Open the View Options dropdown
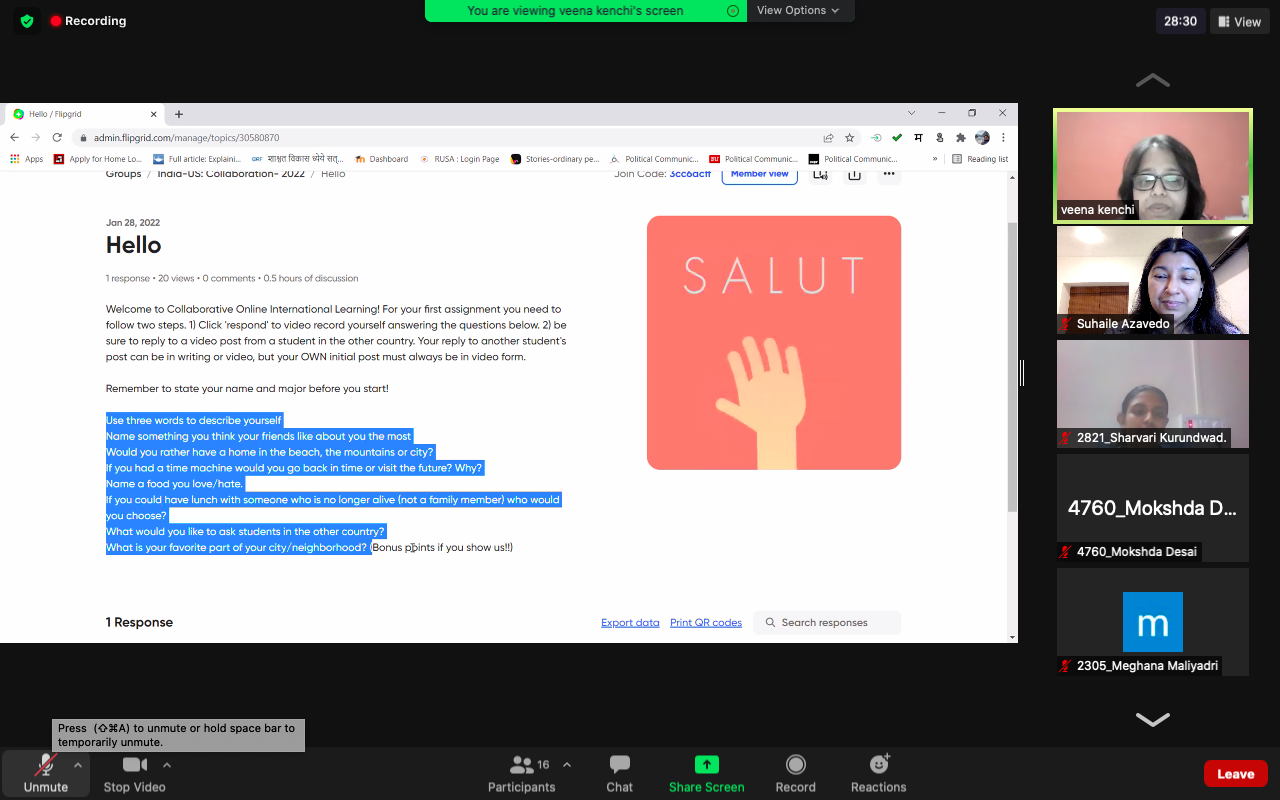1280x800 pixels. pos(797,10)
